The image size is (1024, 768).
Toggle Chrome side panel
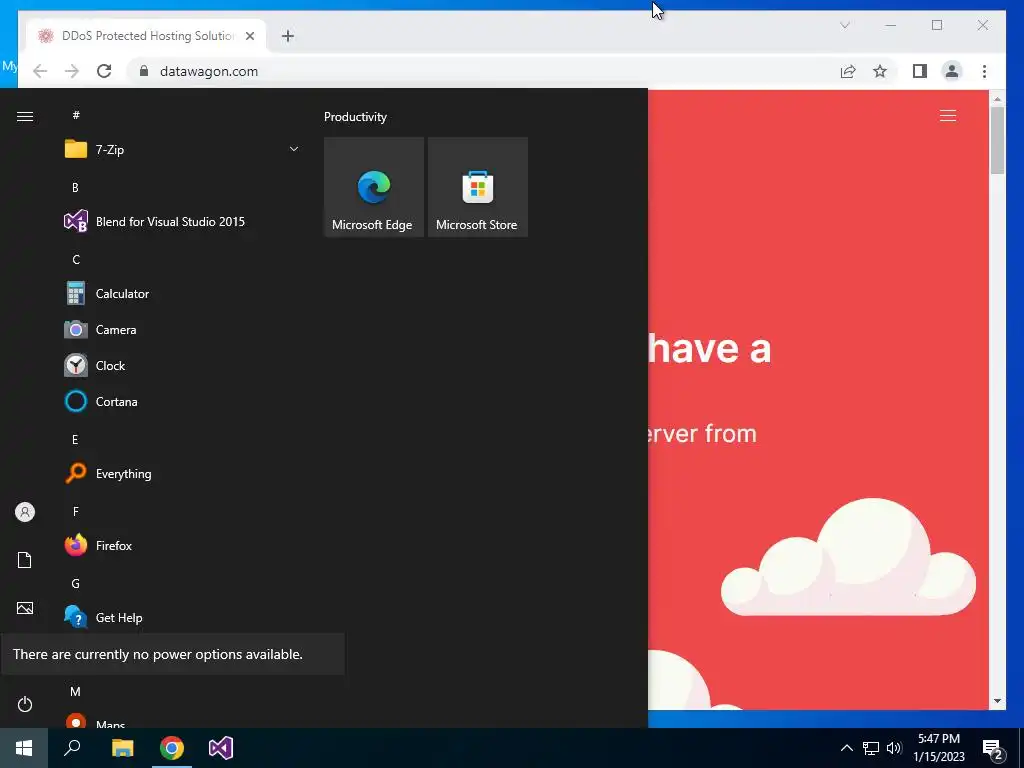(920, 71)
